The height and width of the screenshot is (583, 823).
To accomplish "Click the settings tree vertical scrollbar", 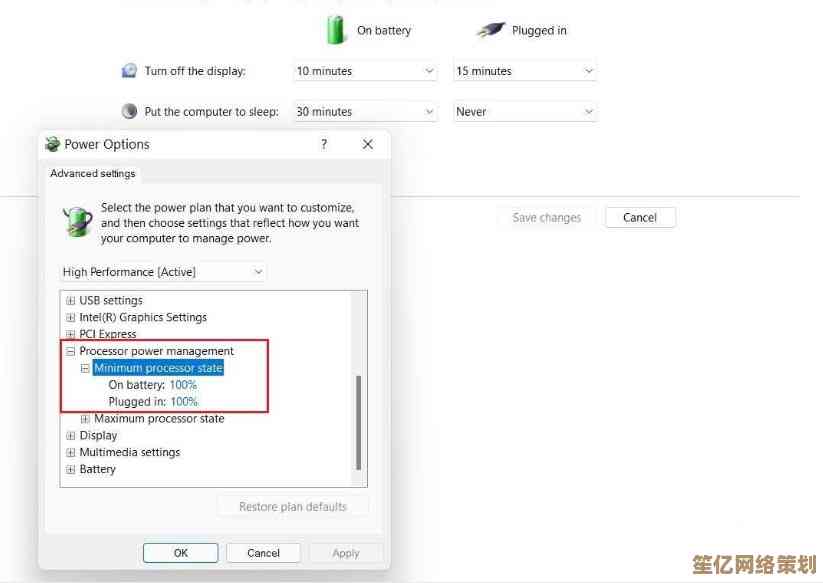I will (x=358, y=420).
